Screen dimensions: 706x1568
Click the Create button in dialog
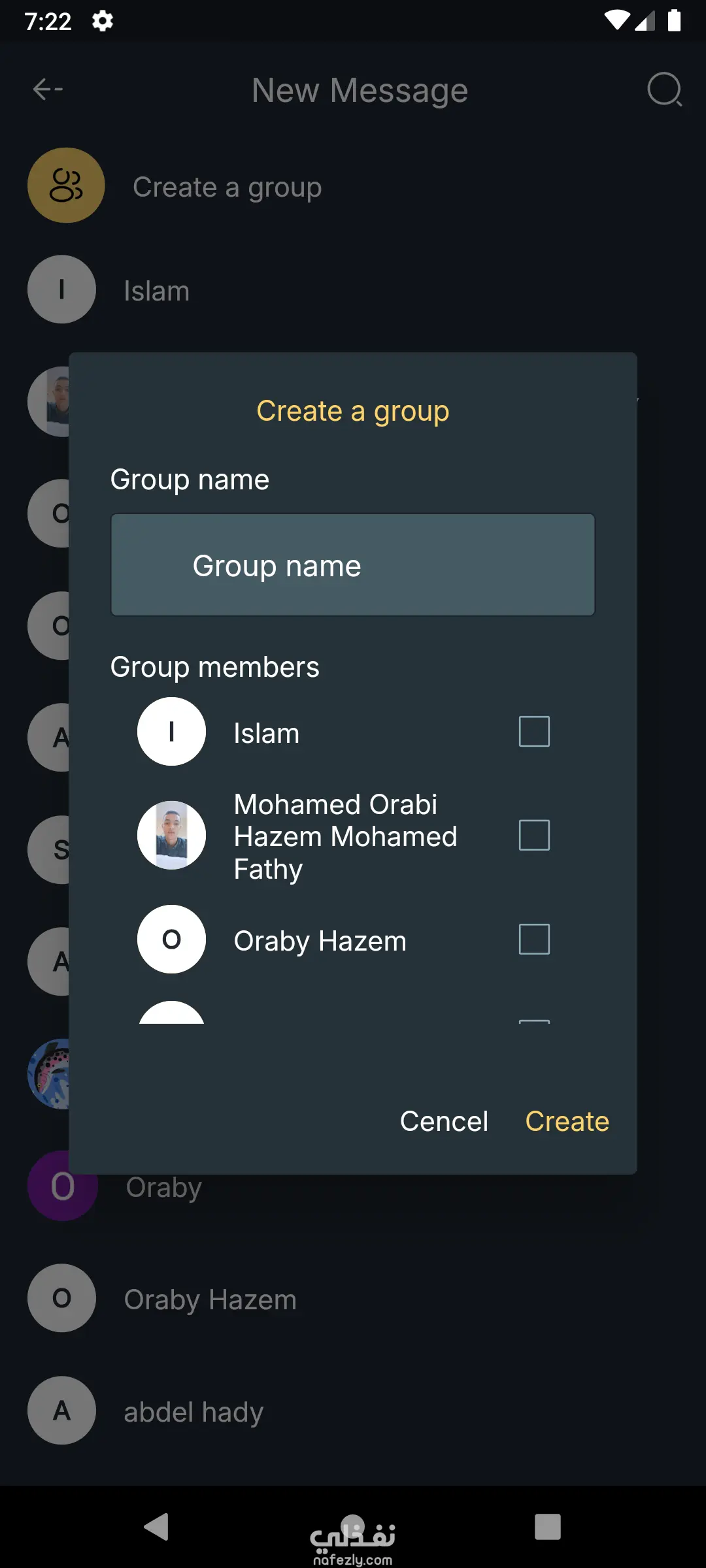567,1121
